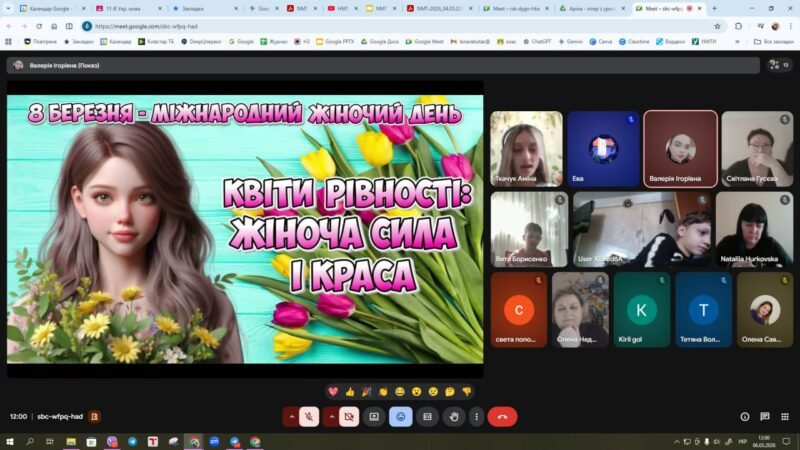Image resolution: width=800 pixels, height=450 pixels.
Task: Leave the call with red hang-up button
Action: pos(502,416)
